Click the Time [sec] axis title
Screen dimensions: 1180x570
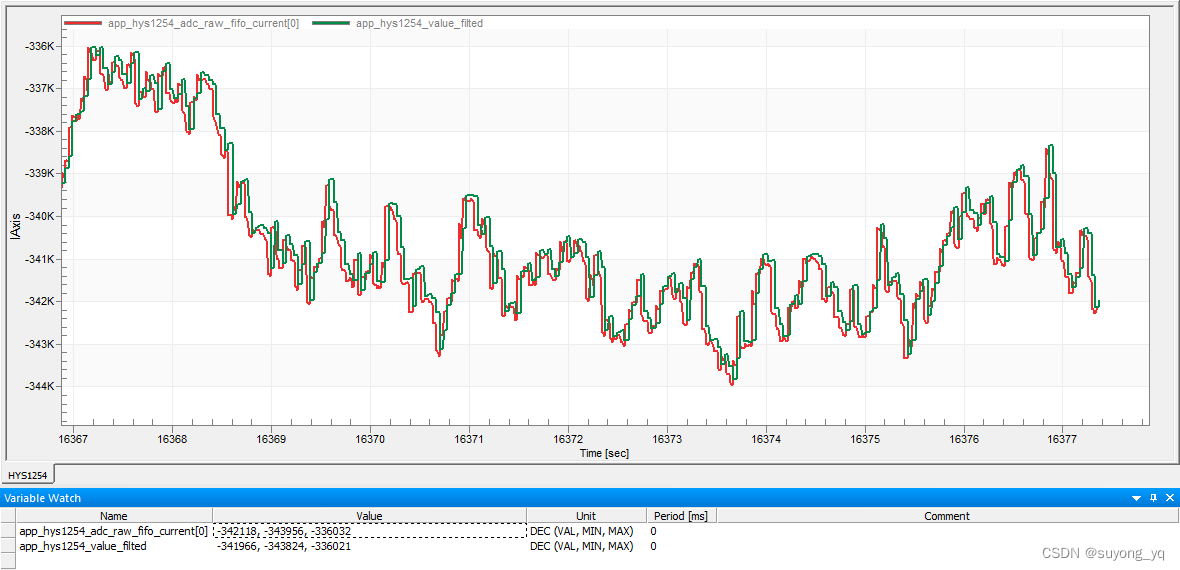[604, 453]
